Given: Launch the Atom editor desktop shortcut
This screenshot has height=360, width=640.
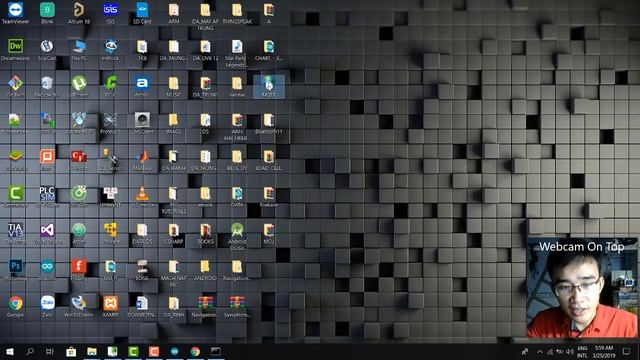Looking at the screenshot, I should click(79, 233).
